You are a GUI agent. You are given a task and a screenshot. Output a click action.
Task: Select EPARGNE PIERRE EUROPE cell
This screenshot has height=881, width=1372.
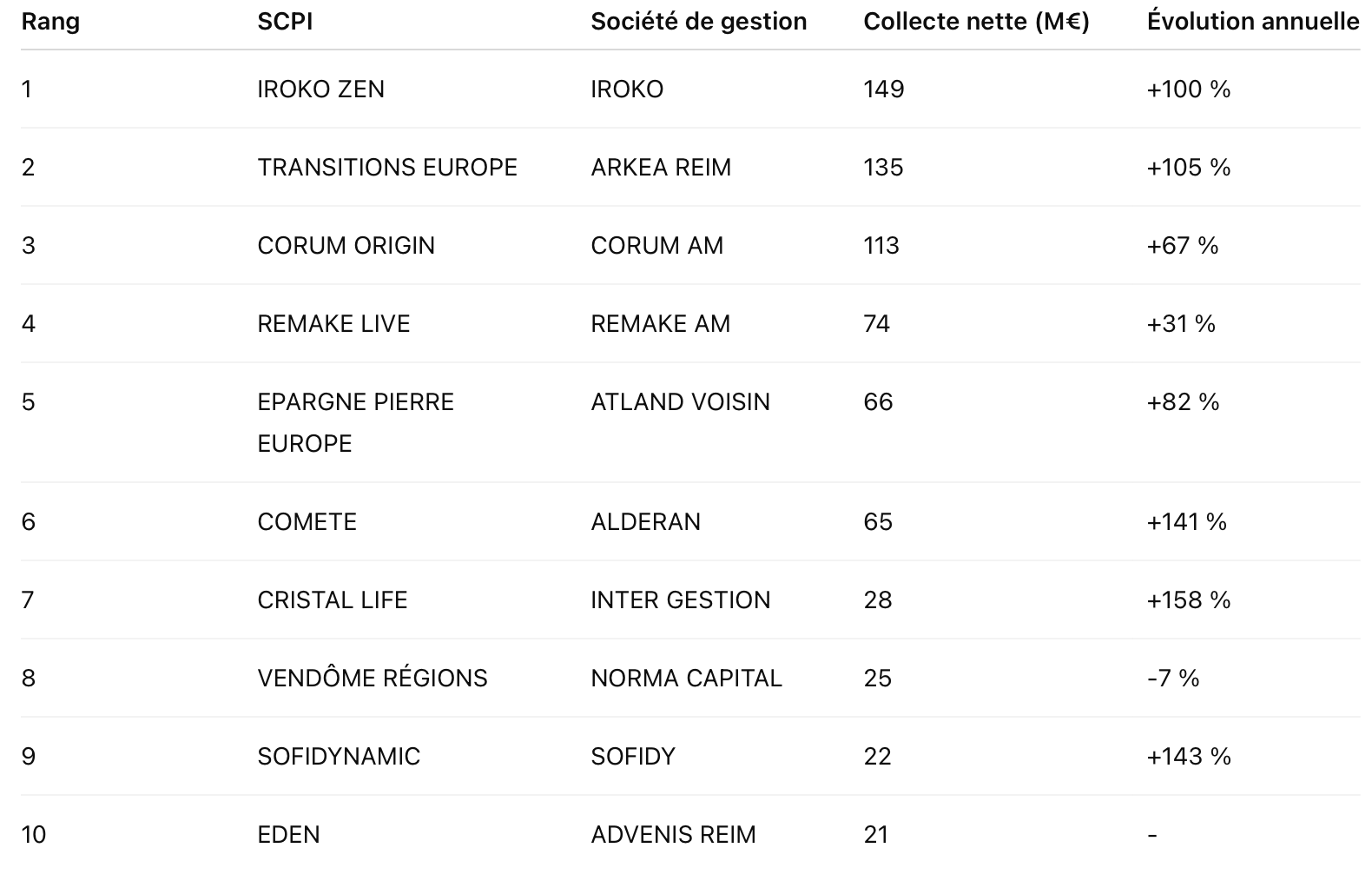(355, 423)
